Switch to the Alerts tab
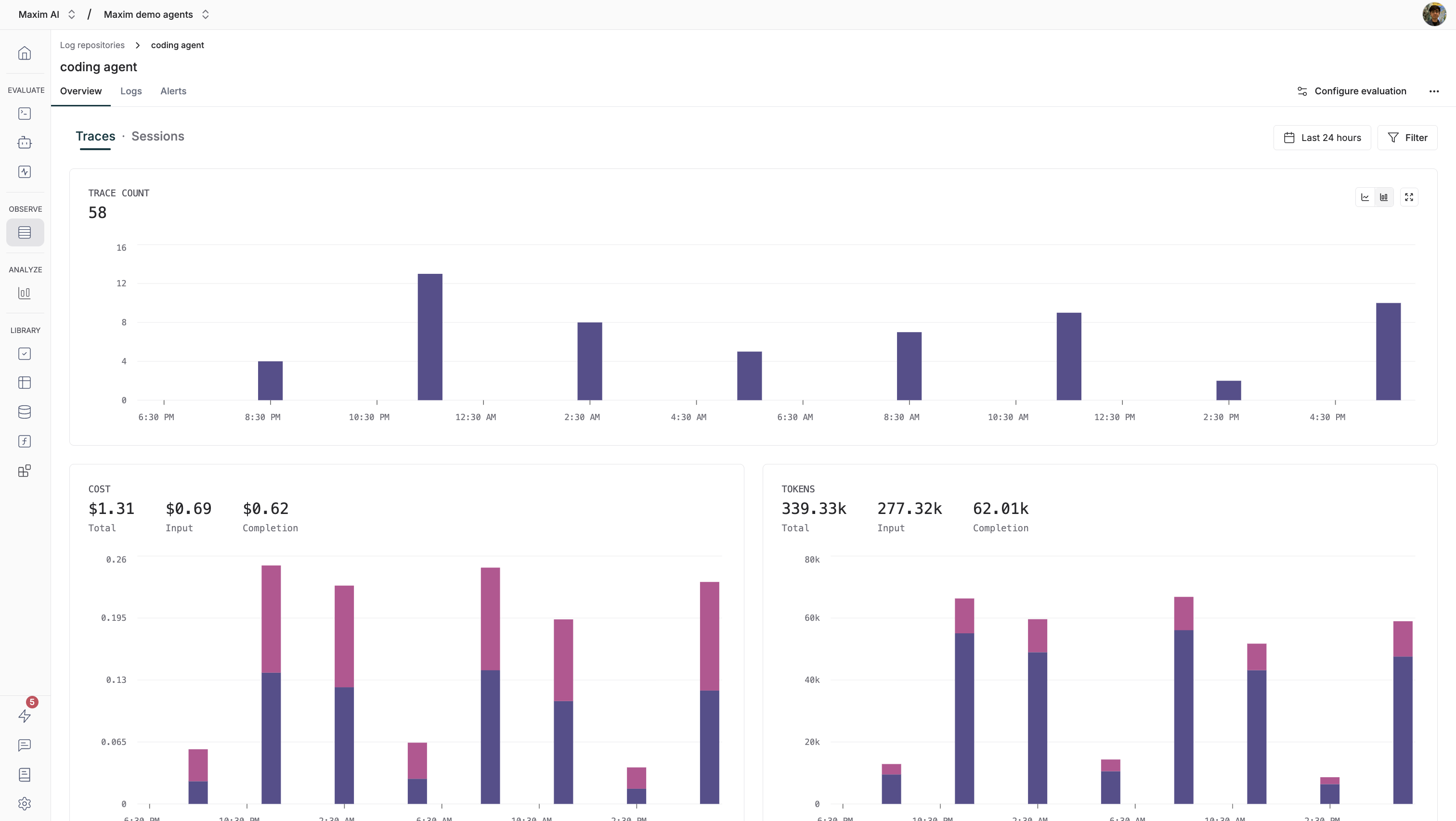The height and width of the screenshot is (821, 1456). coord(173,91)
